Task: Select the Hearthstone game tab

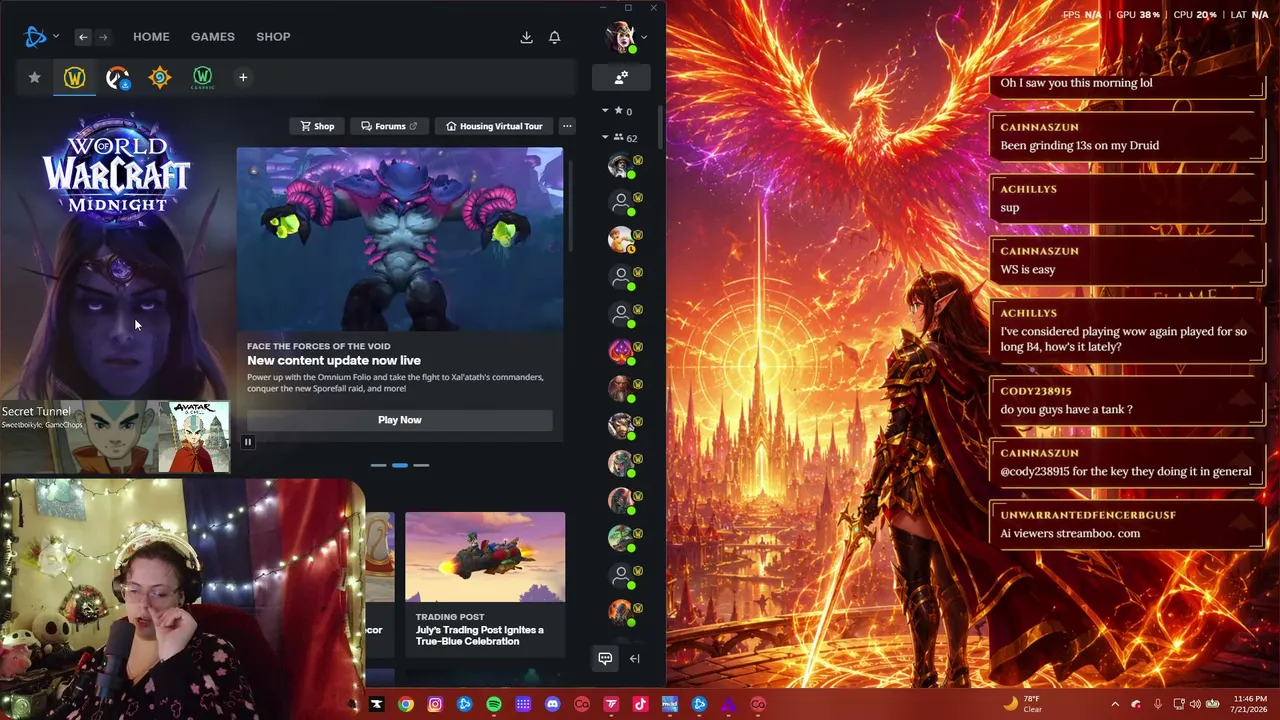Action: (x=160, y=77)
